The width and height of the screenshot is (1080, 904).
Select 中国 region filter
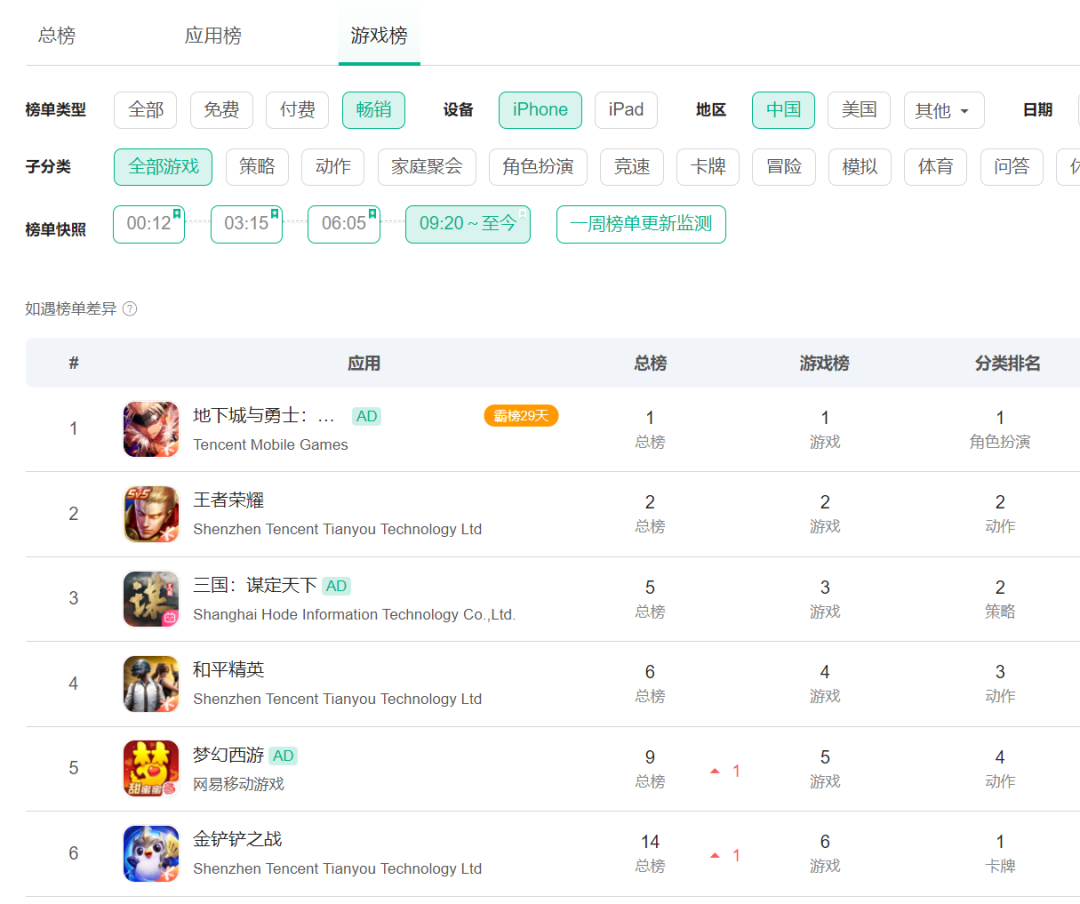click(783, 110)
